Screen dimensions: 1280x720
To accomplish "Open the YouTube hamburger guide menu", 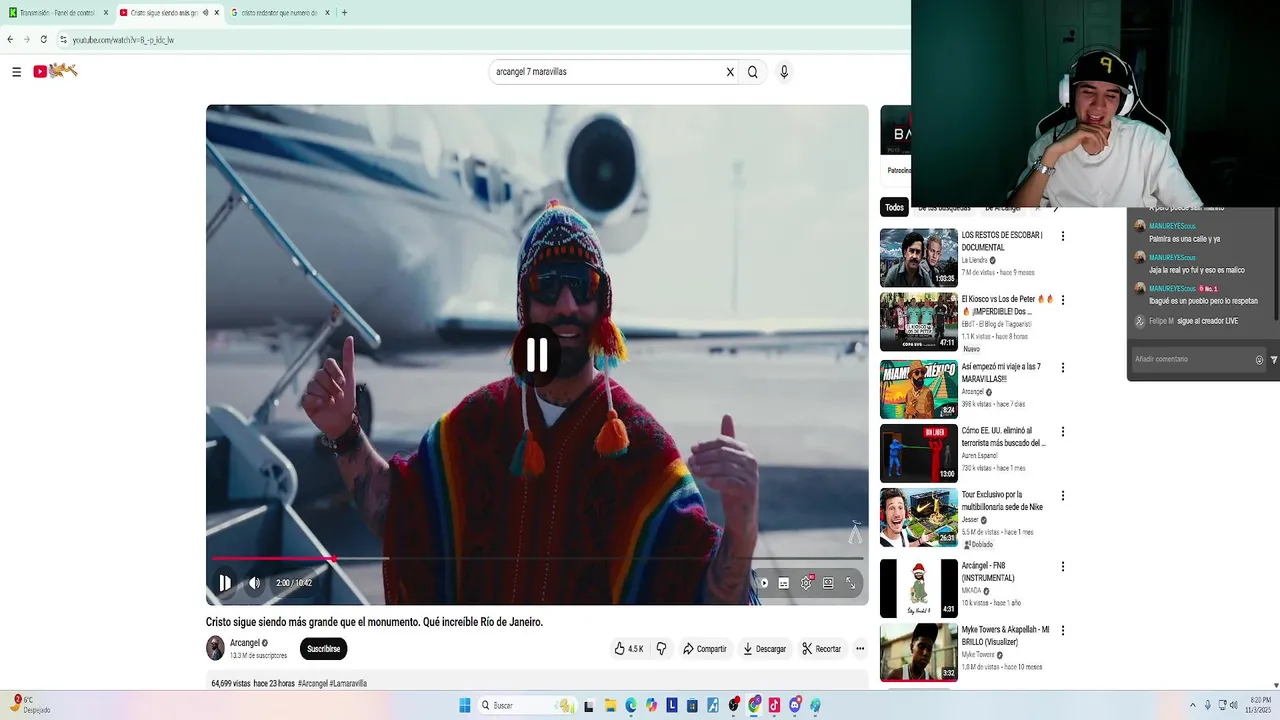I will (16, 72).
